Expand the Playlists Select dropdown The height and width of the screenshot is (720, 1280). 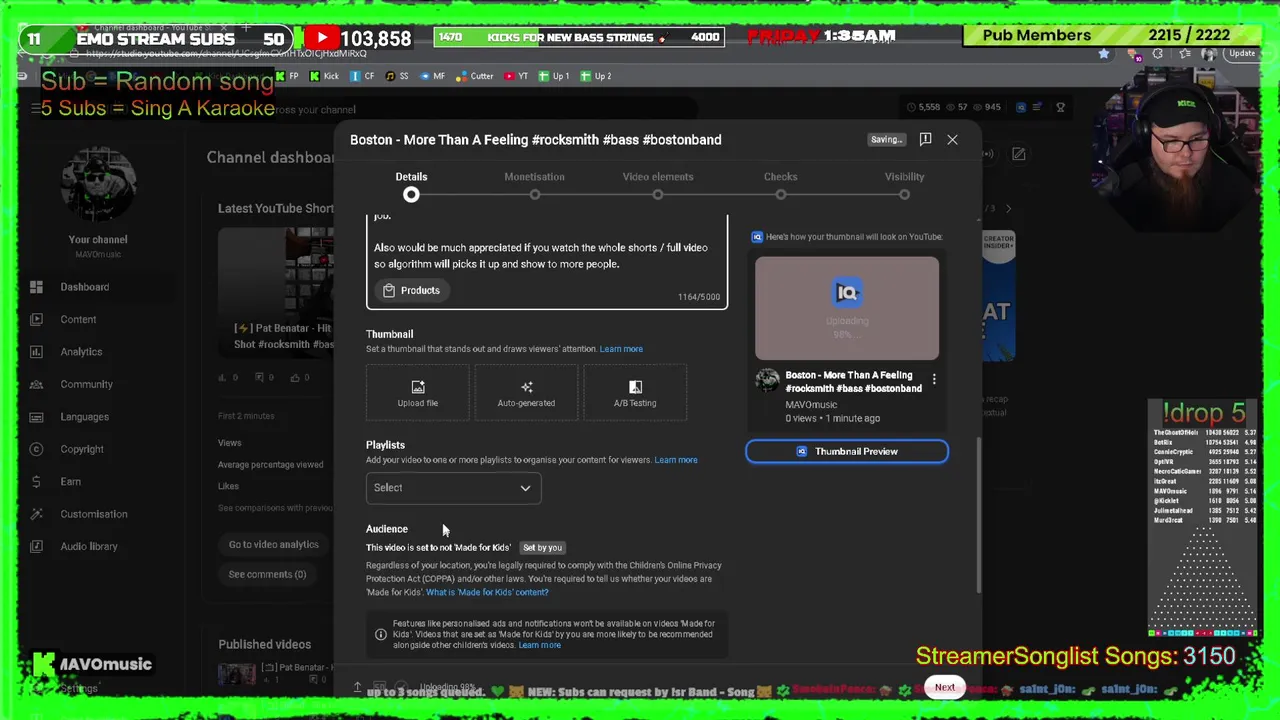[453, 488]
